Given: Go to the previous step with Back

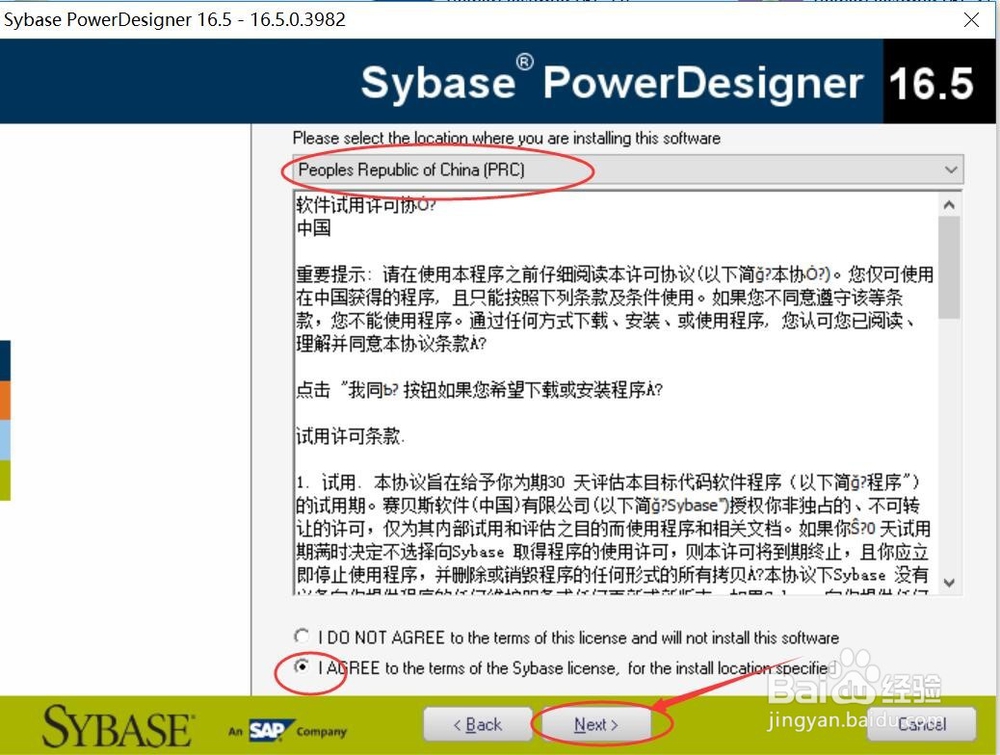Looking at the screenshot, I should coord(478,724).
